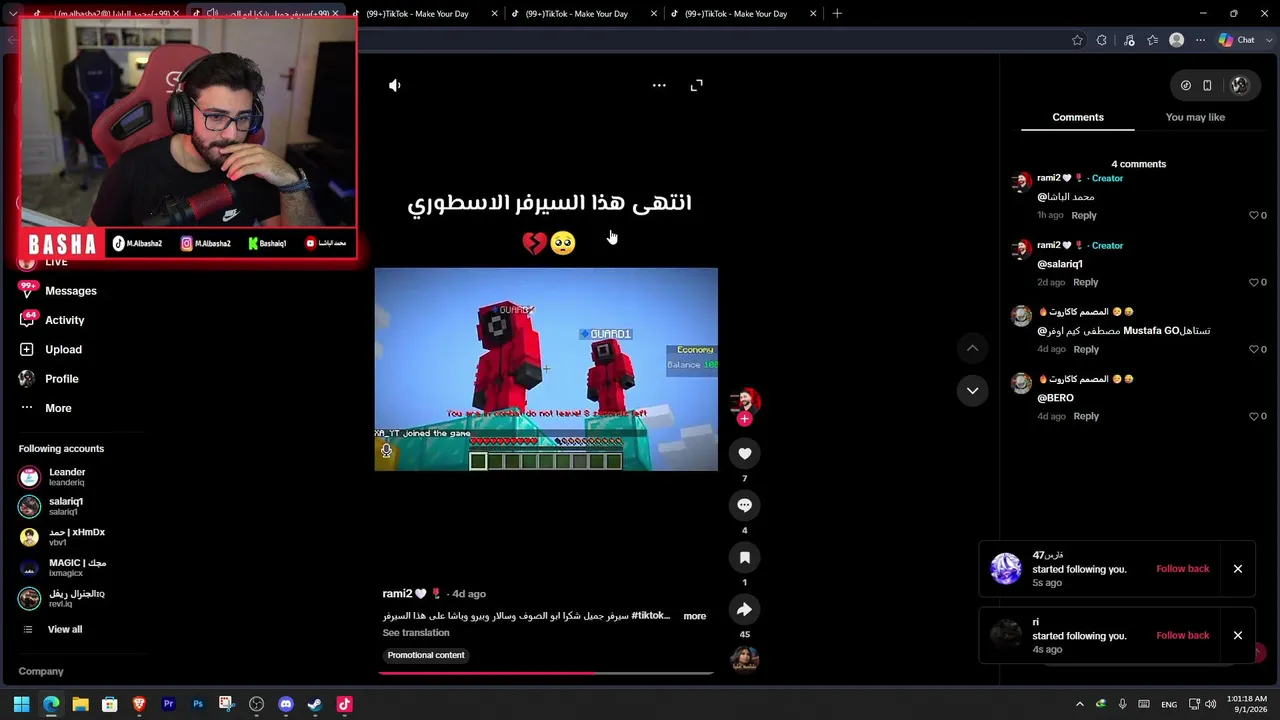Mute the TikTok video sound
1280x720 pixels.
coord(395,86)
